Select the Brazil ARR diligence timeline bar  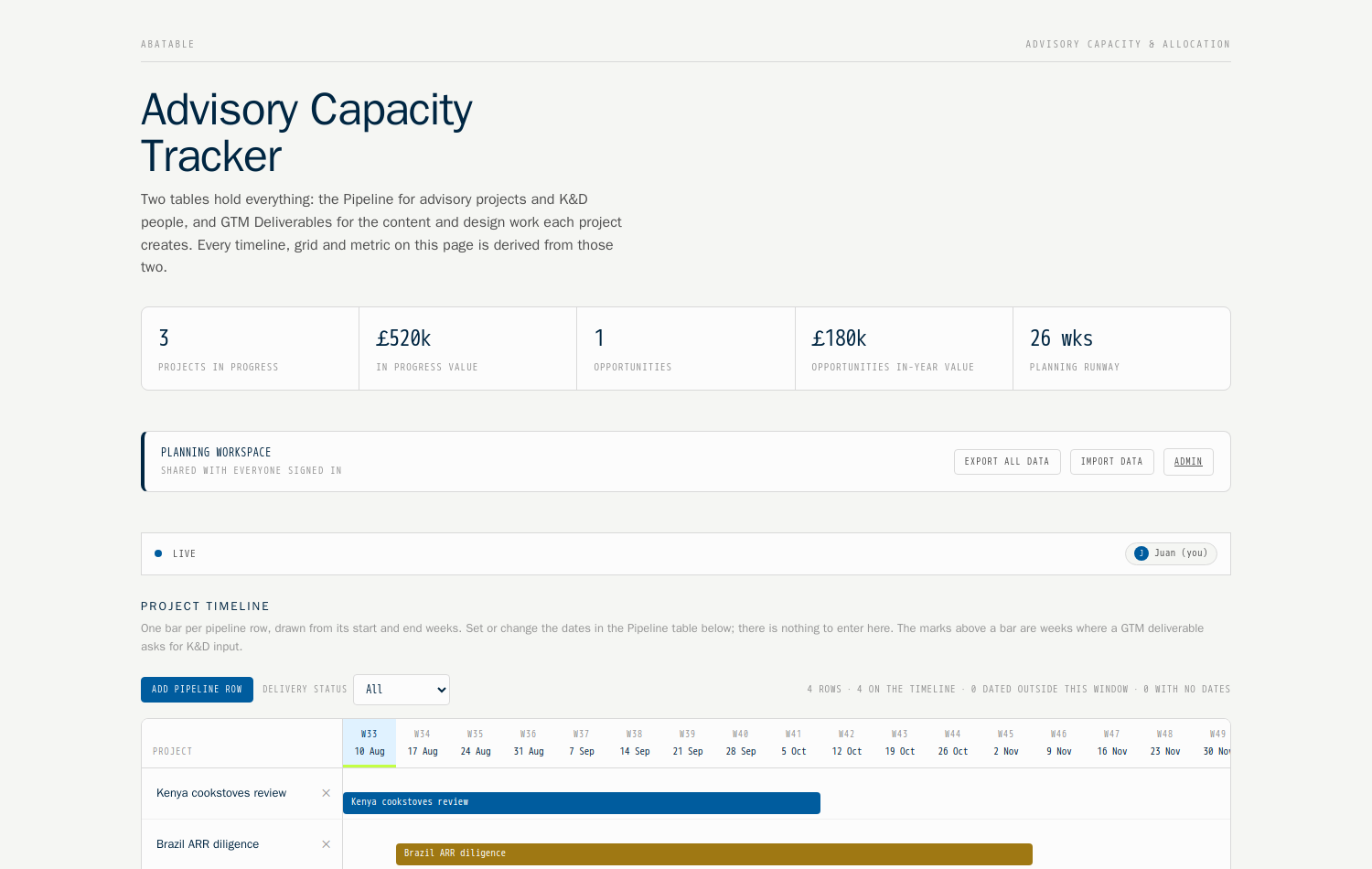[x=714, y=854]
